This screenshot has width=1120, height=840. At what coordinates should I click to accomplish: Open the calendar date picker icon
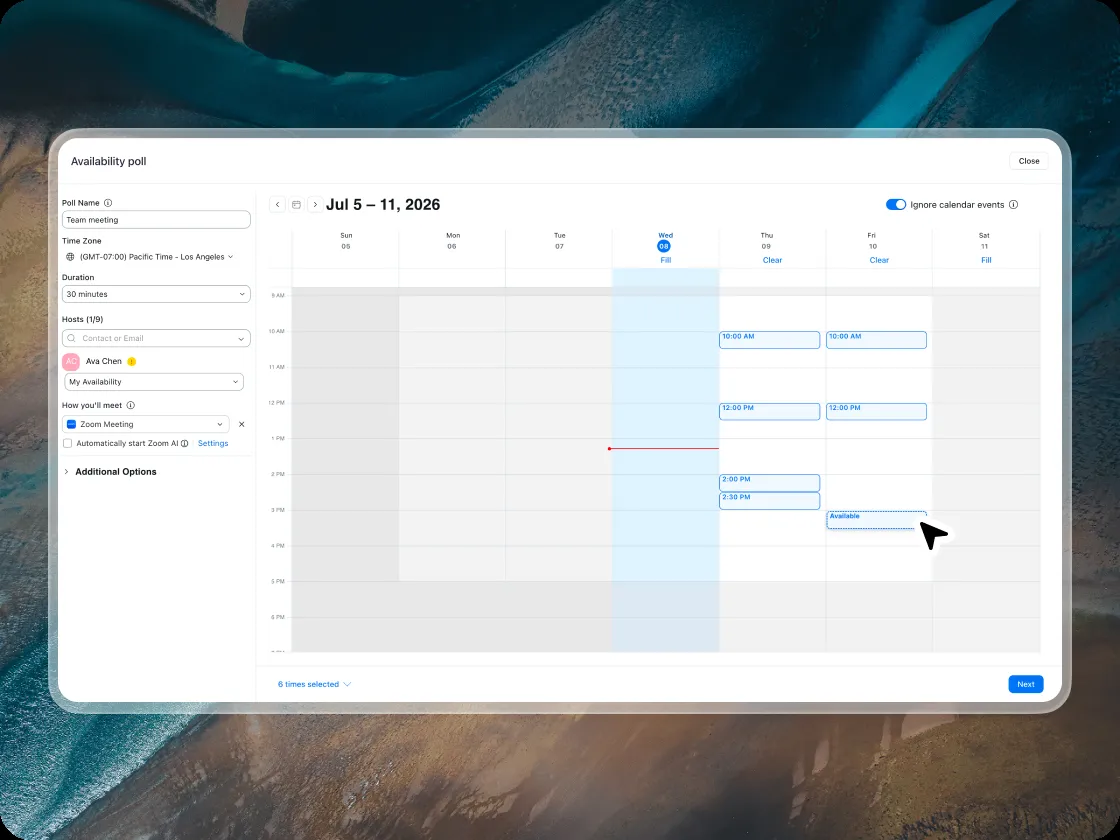(296, 204)
